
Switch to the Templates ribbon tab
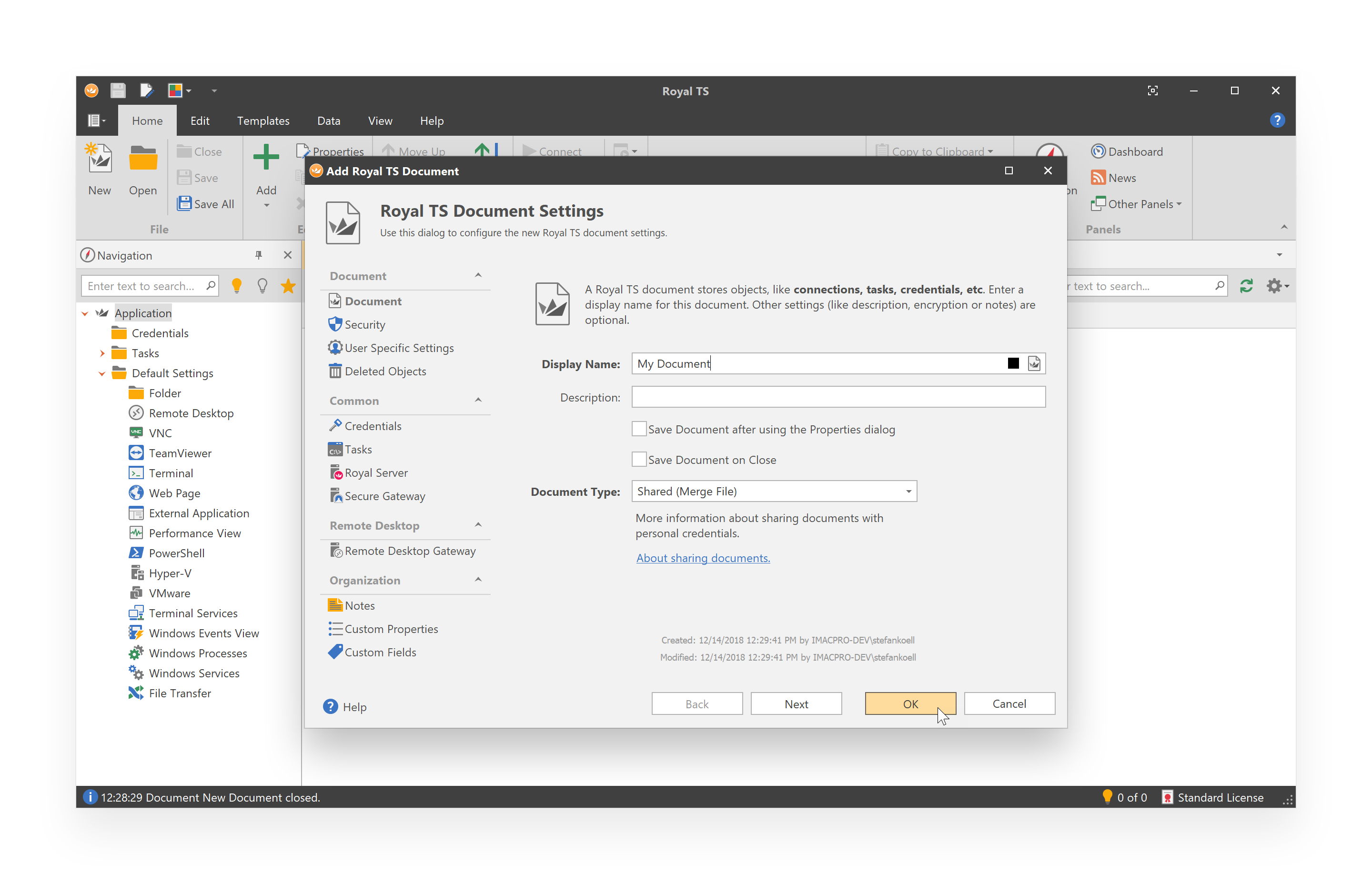pos(263,121)
